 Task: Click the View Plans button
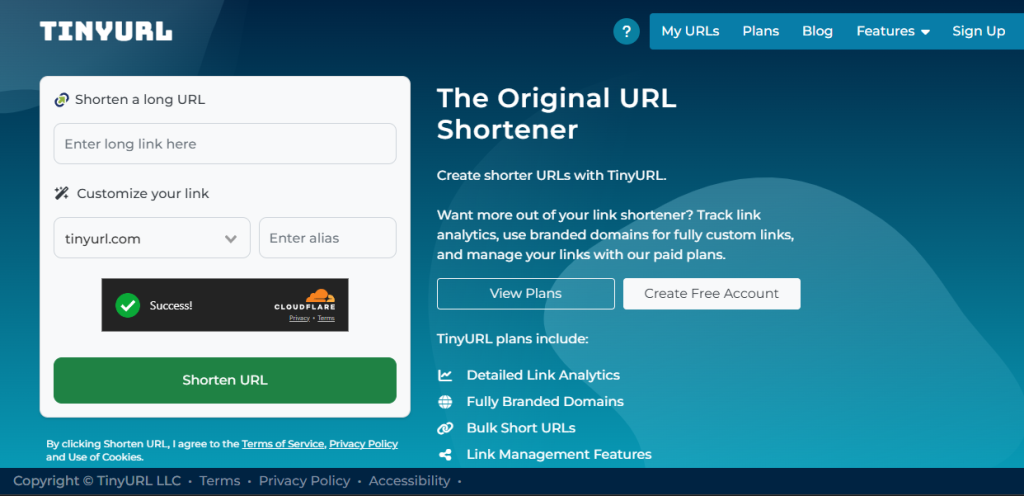click(526, 294)
